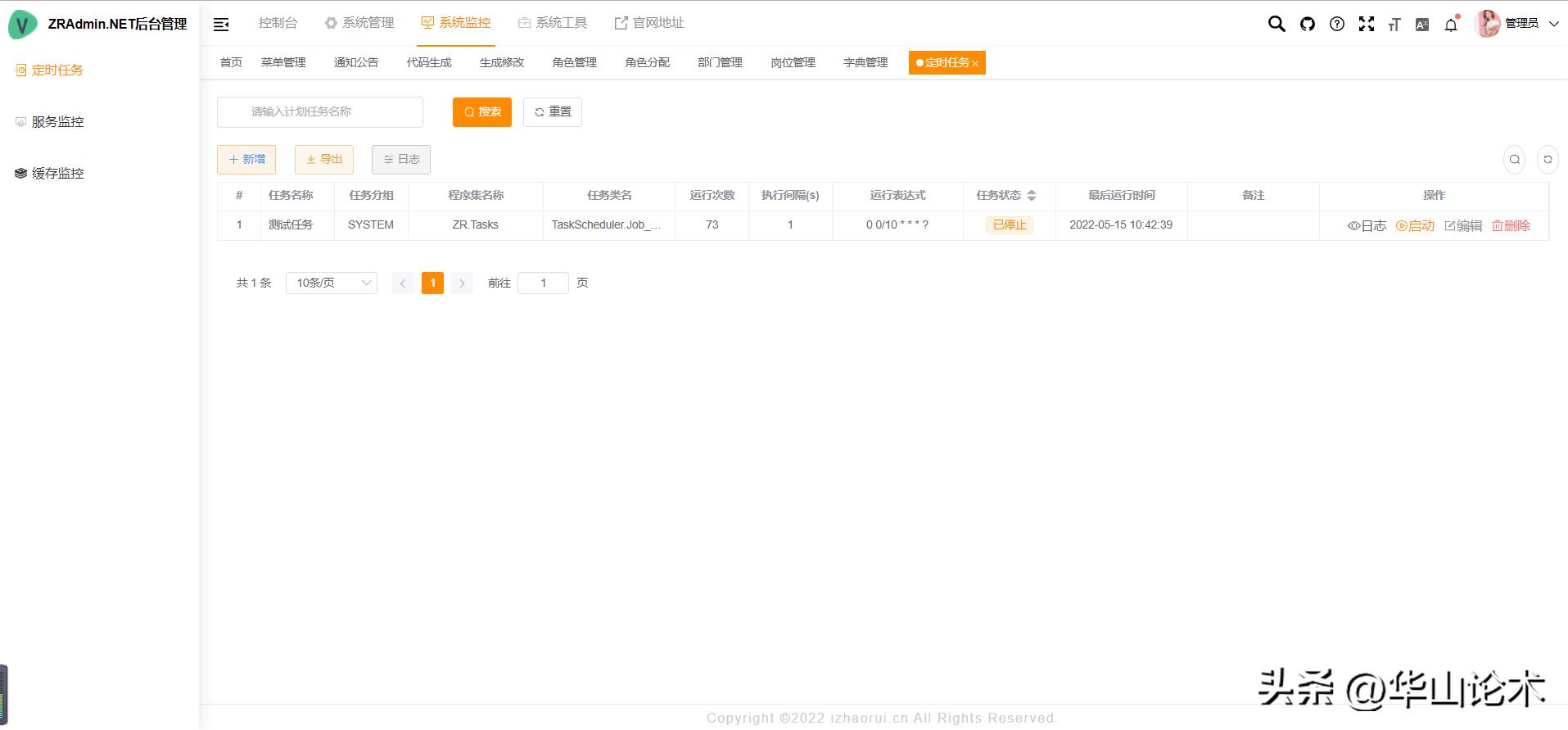Open 官网地址 external link menu

coord(649,23)
